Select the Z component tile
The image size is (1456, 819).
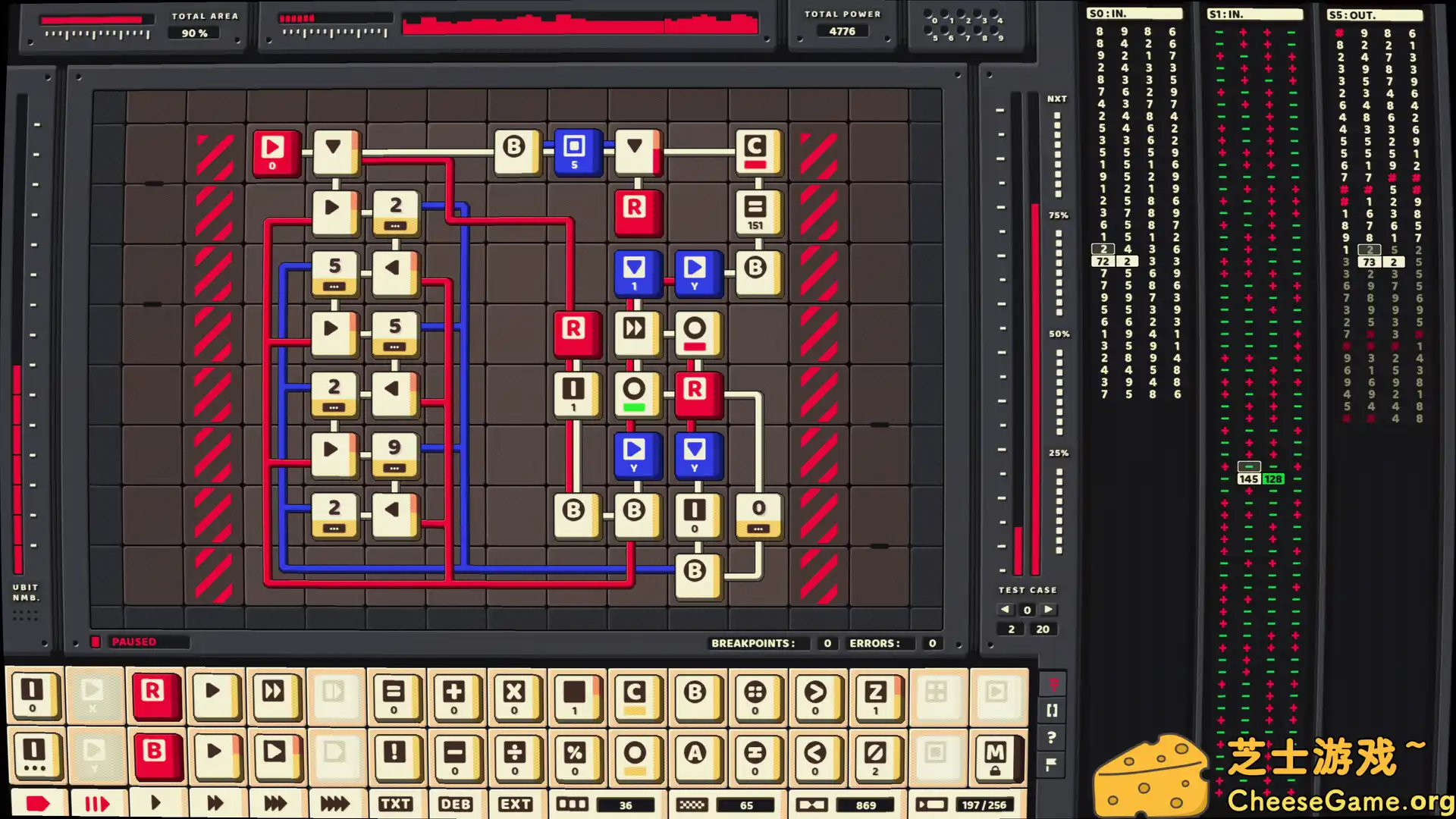coord(875,694)
